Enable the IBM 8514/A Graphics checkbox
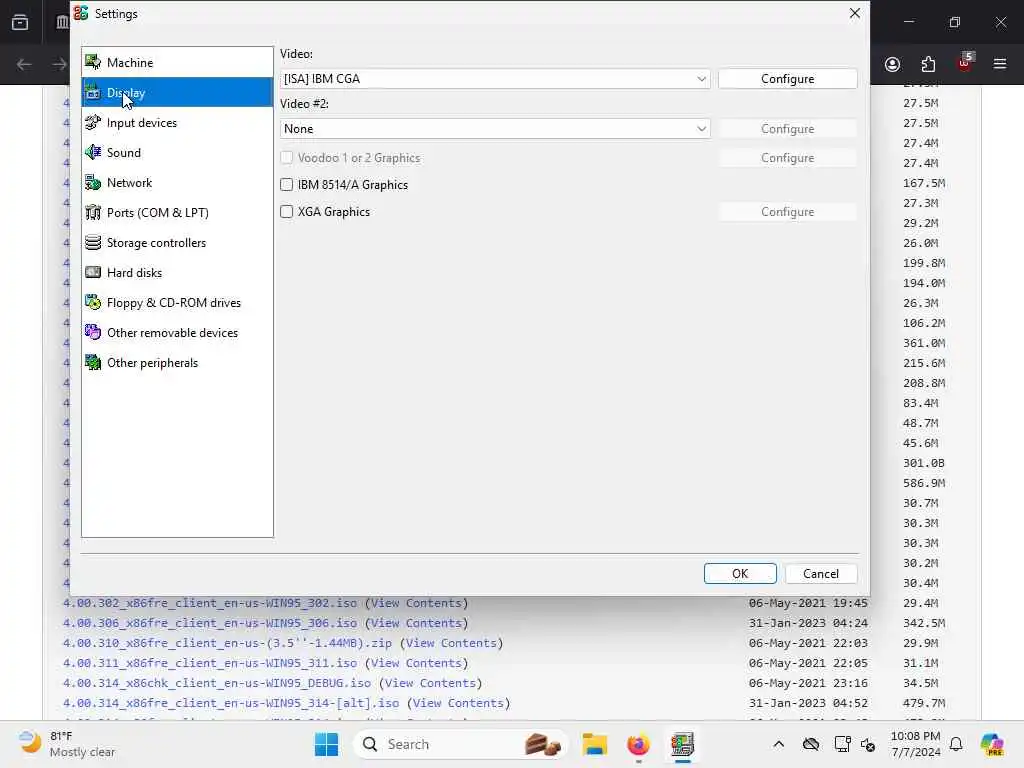Viewport: 1024px width, 768px height. coord(287,185)
